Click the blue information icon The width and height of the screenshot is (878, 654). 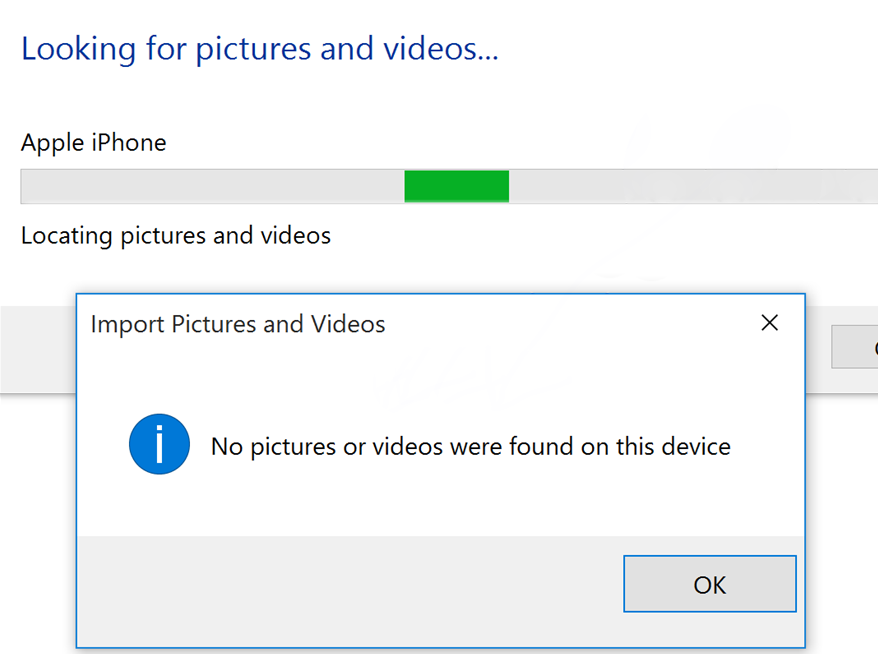[159, 445]
